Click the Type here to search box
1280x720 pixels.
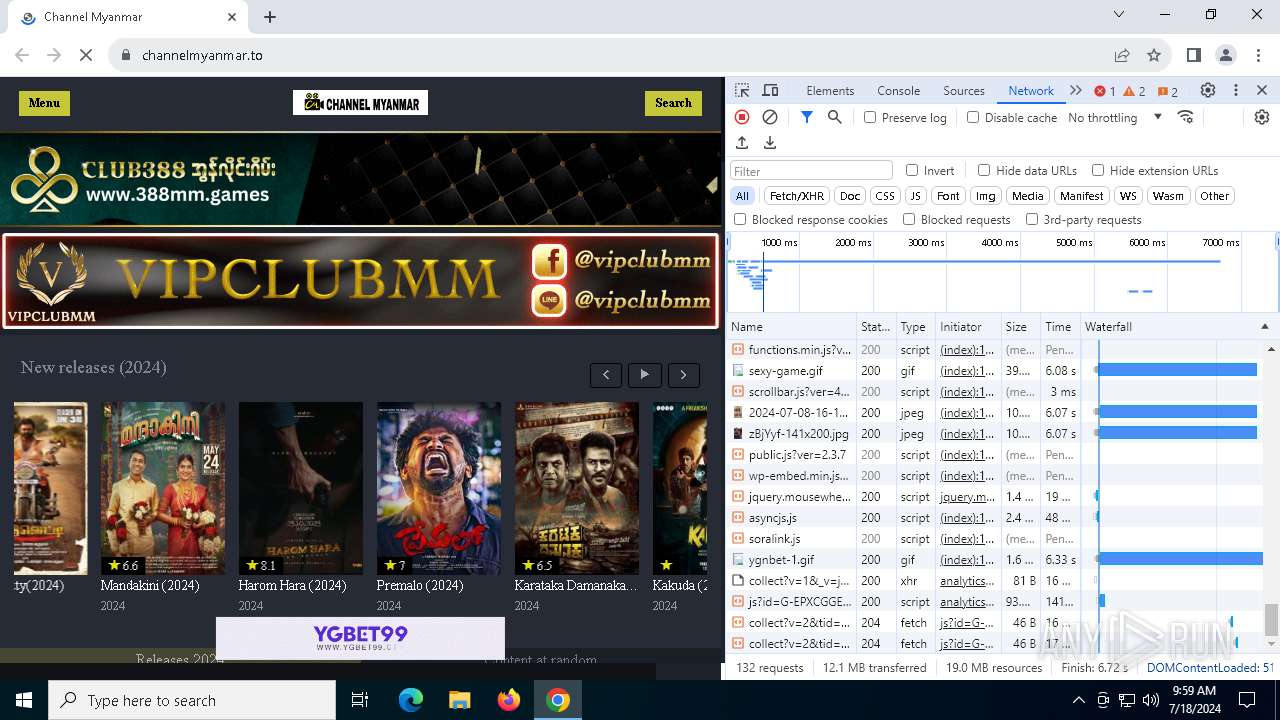pyautogui.click(x=192, y=701)
